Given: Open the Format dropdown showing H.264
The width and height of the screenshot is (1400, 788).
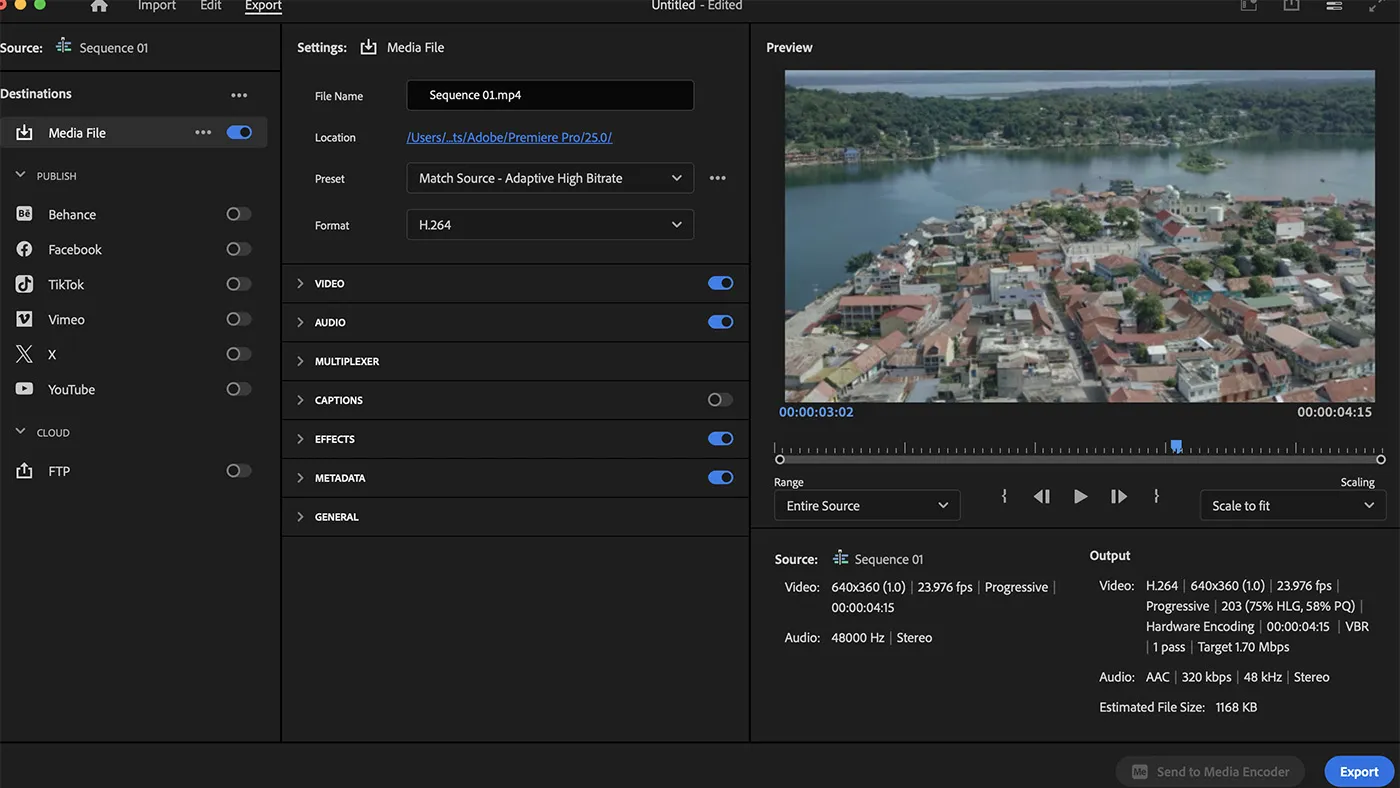Looking at the screenshot, I should (x=549, y=224).
